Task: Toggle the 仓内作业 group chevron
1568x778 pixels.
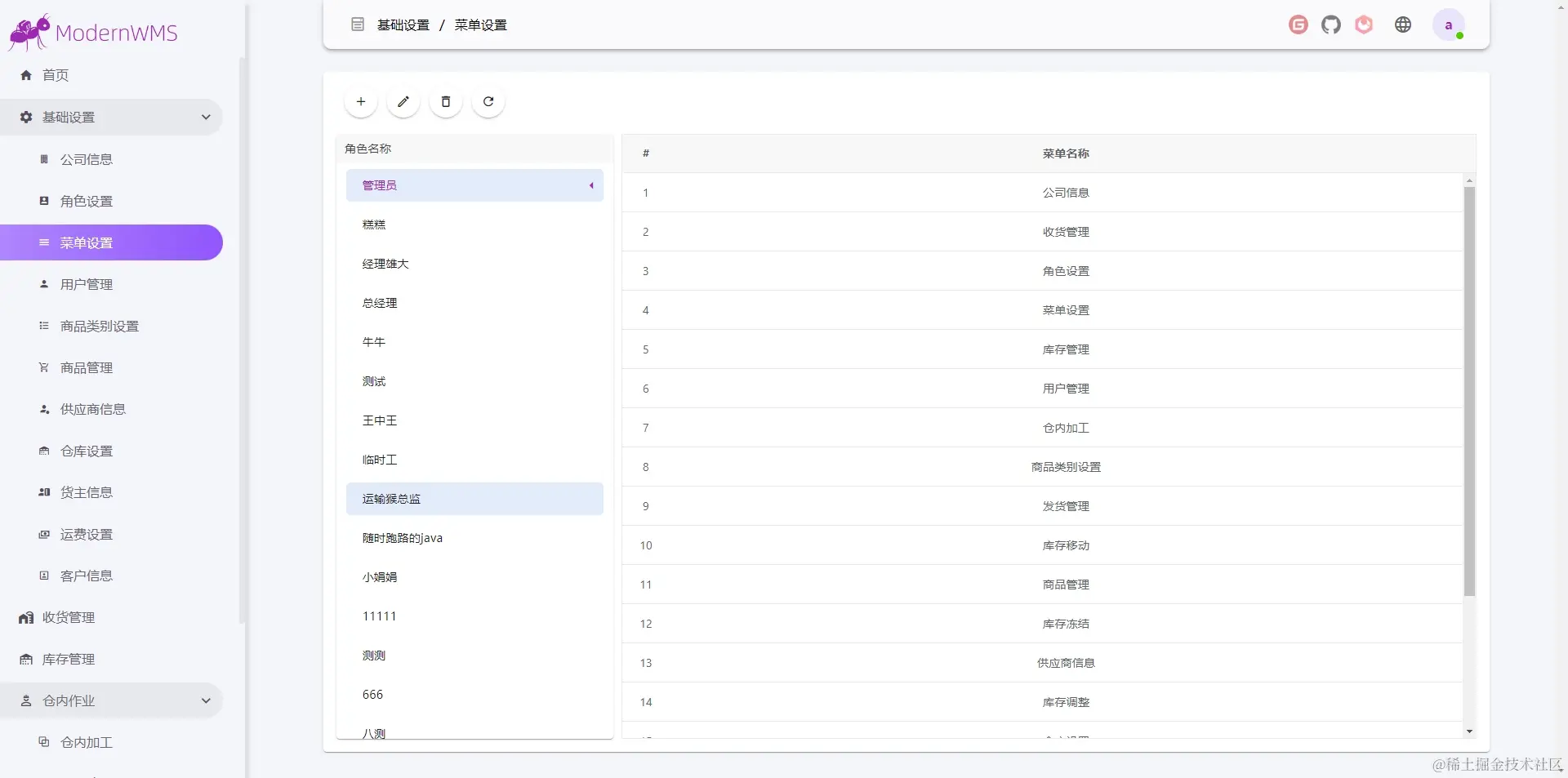Action: coord(206,700)
